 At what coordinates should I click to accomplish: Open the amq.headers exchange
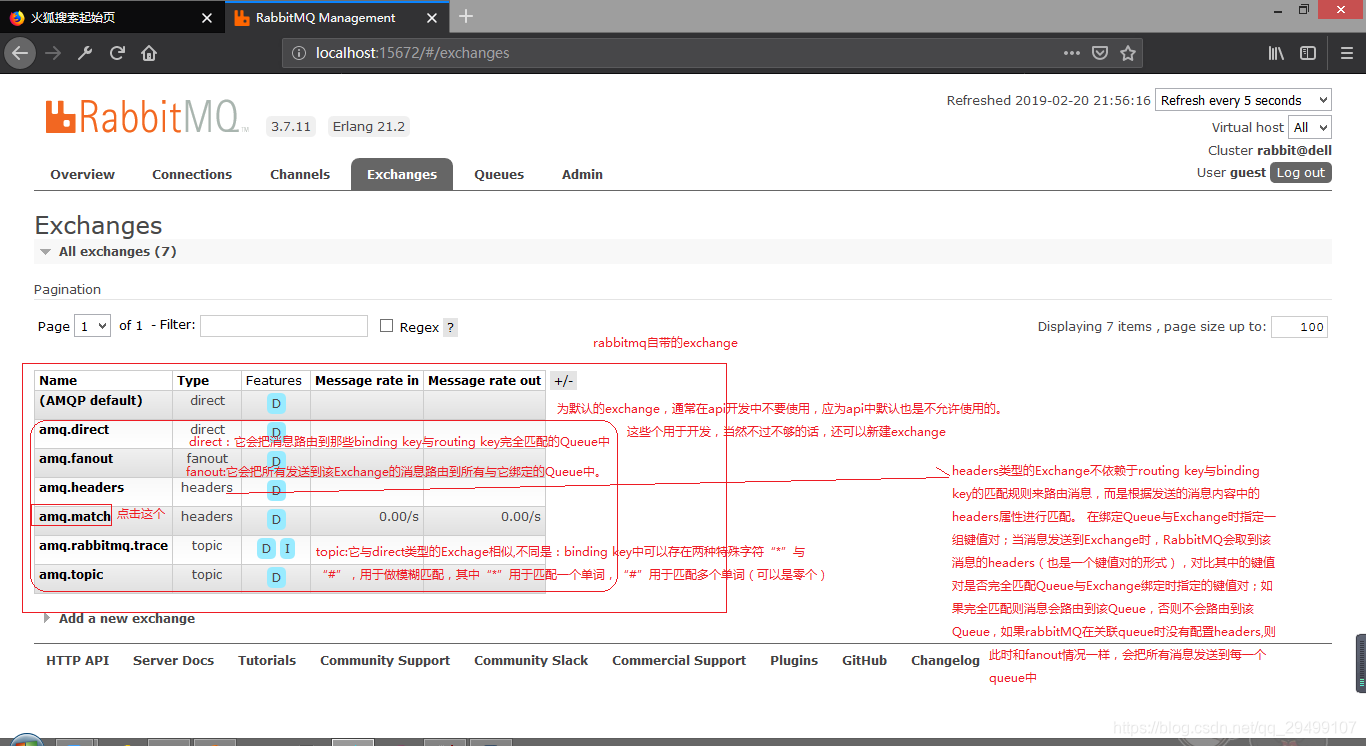pyautogui.click(x=82, y=487)
